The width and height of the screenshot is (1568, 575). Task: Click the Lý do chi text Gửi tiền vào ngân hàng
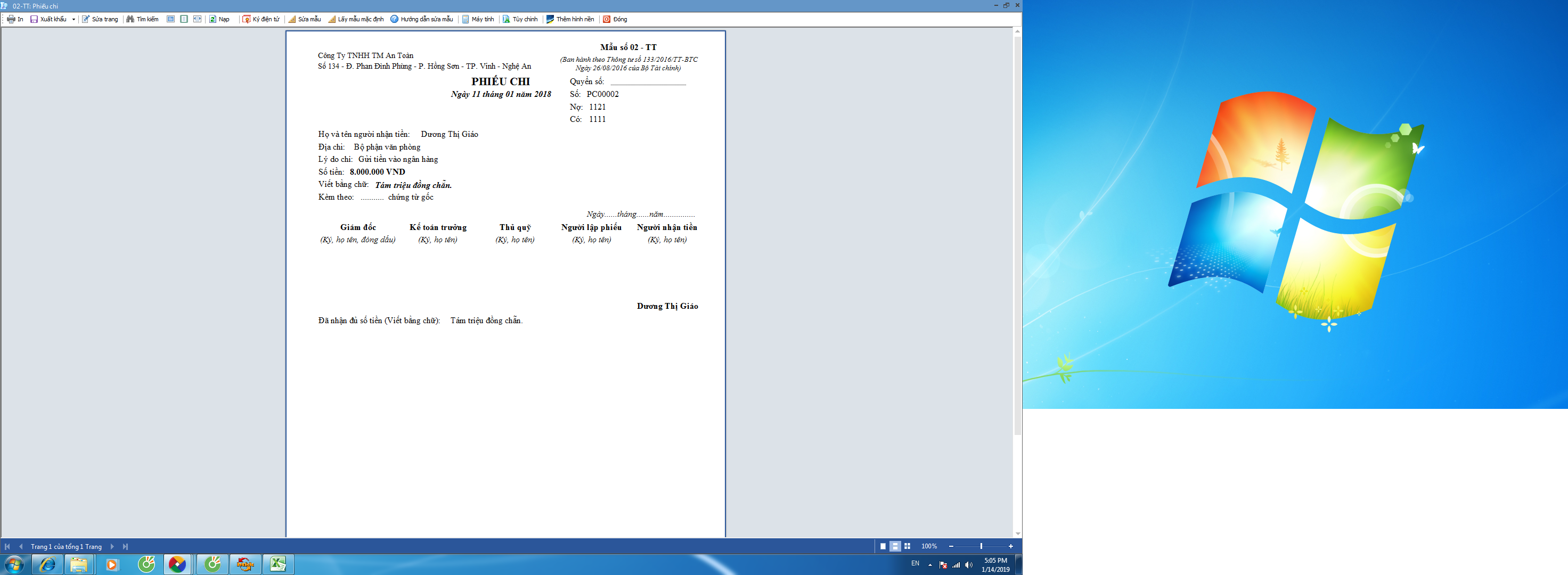coord(398,159)
